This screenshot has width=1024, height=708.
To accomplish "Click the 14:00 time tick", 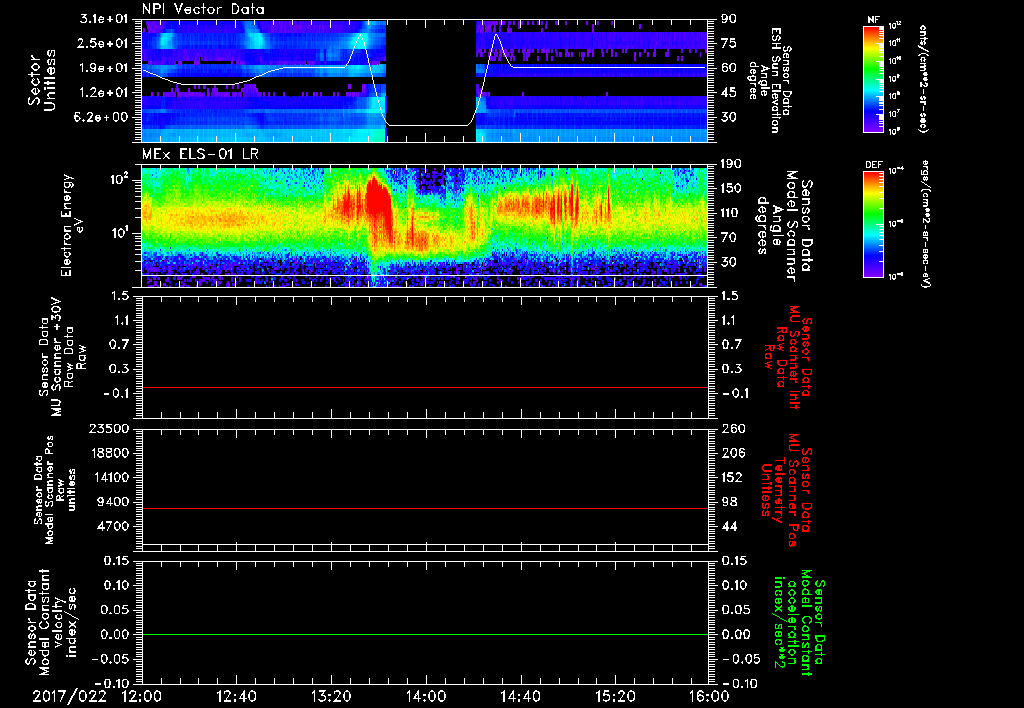I will coord(426,696).
